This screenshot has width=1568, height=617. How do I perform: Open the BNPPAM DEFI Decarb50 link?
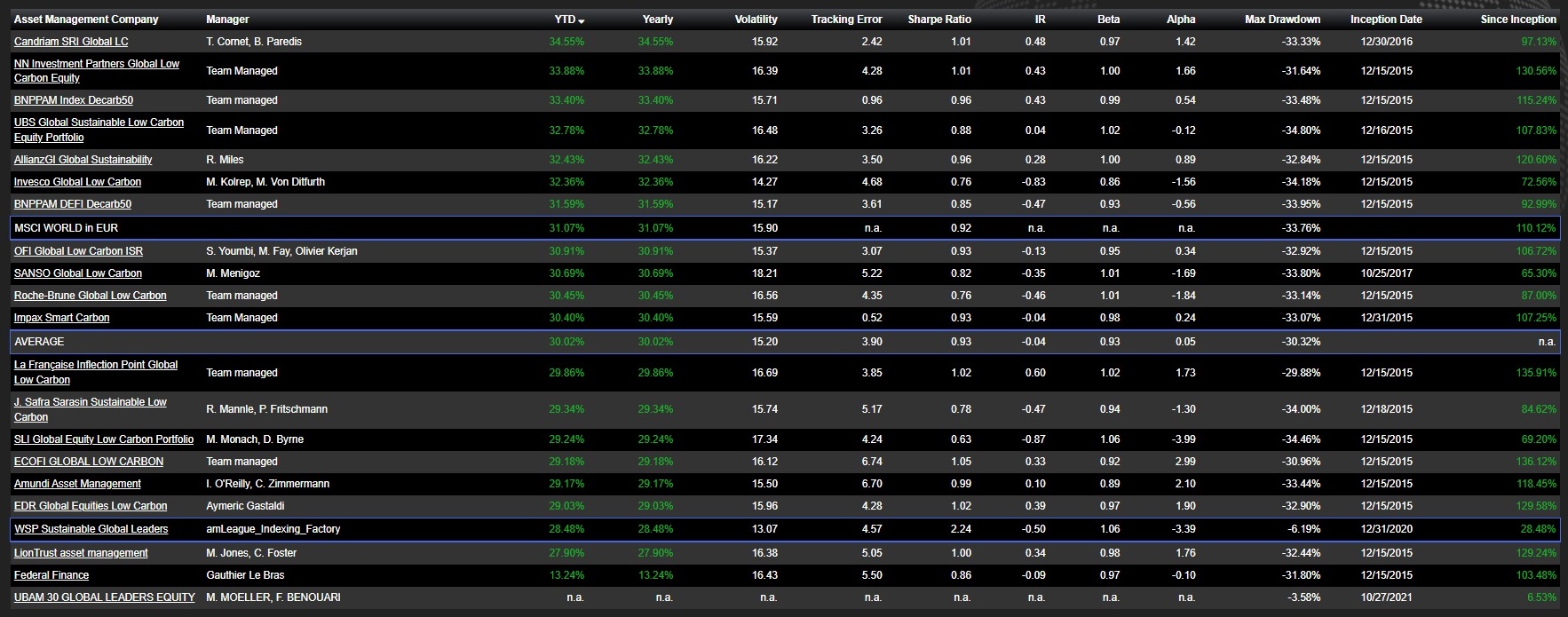[x=73, y=204]
